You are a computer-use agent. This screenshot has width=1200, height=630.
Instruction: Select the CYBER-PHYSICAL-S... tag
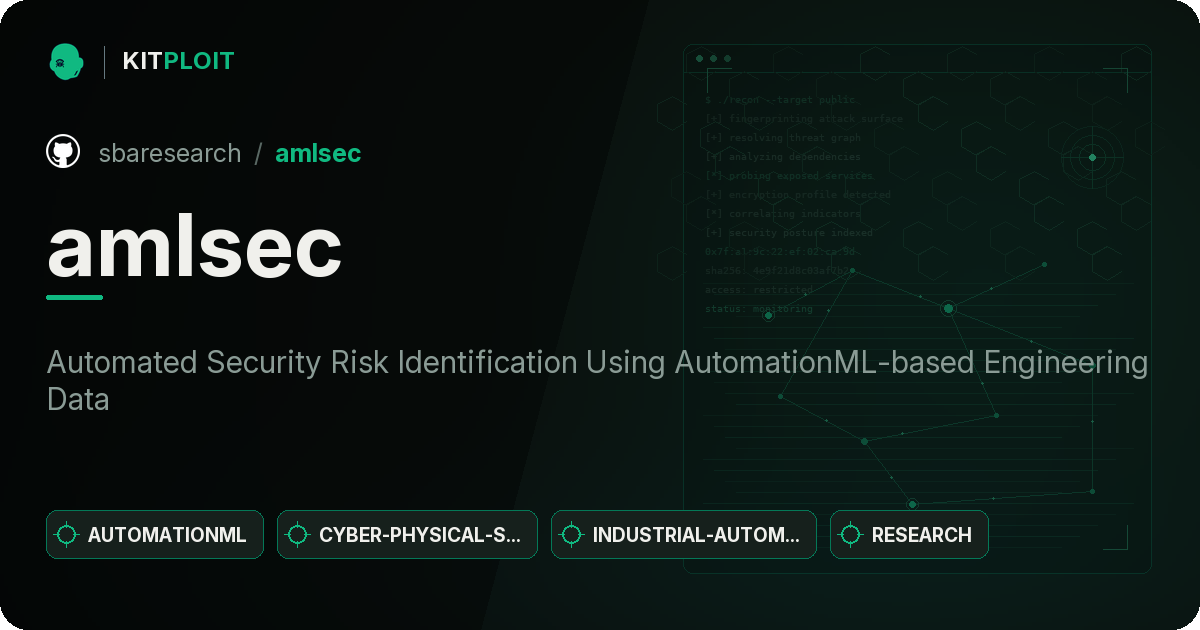[407, 535]
